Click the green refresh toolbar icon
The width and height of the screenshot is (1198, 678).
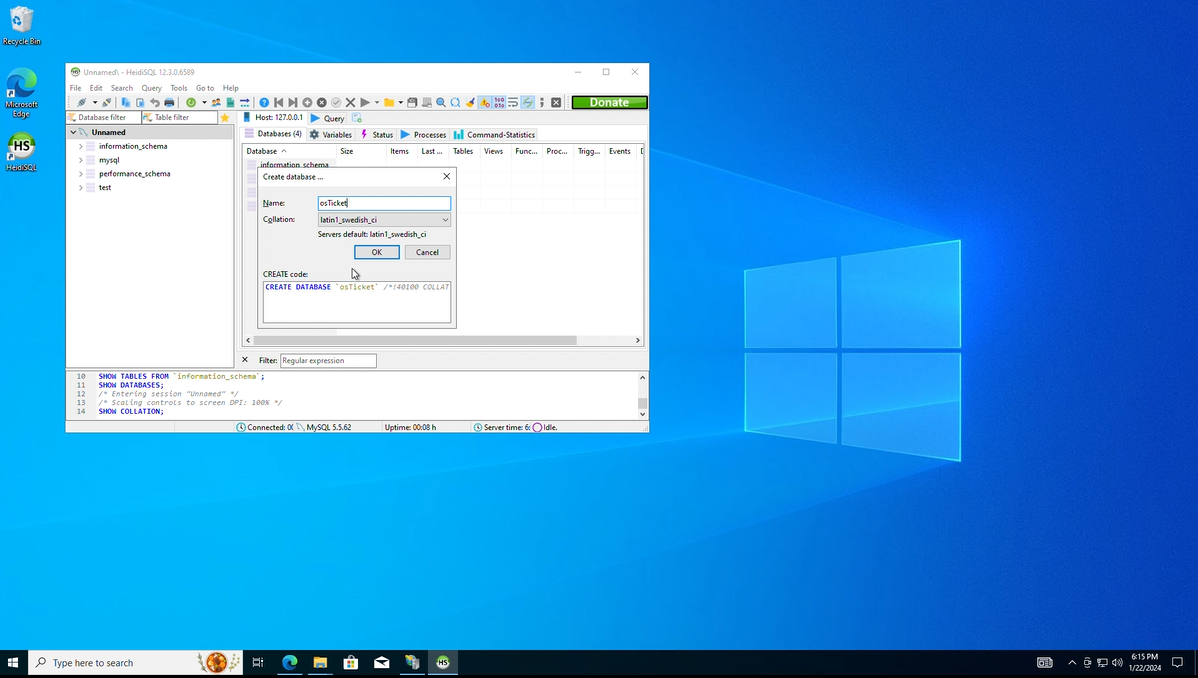(191, 102)
